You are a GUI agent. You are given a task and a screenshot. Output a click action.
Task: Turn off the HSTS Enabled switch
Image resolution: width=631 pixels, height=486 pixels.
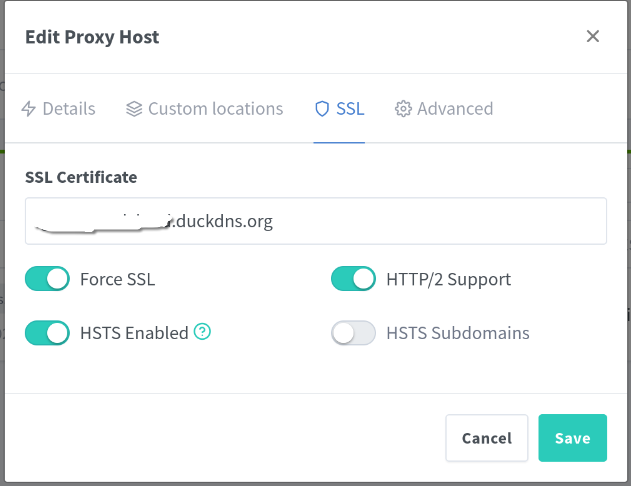(x=47, y=333)
